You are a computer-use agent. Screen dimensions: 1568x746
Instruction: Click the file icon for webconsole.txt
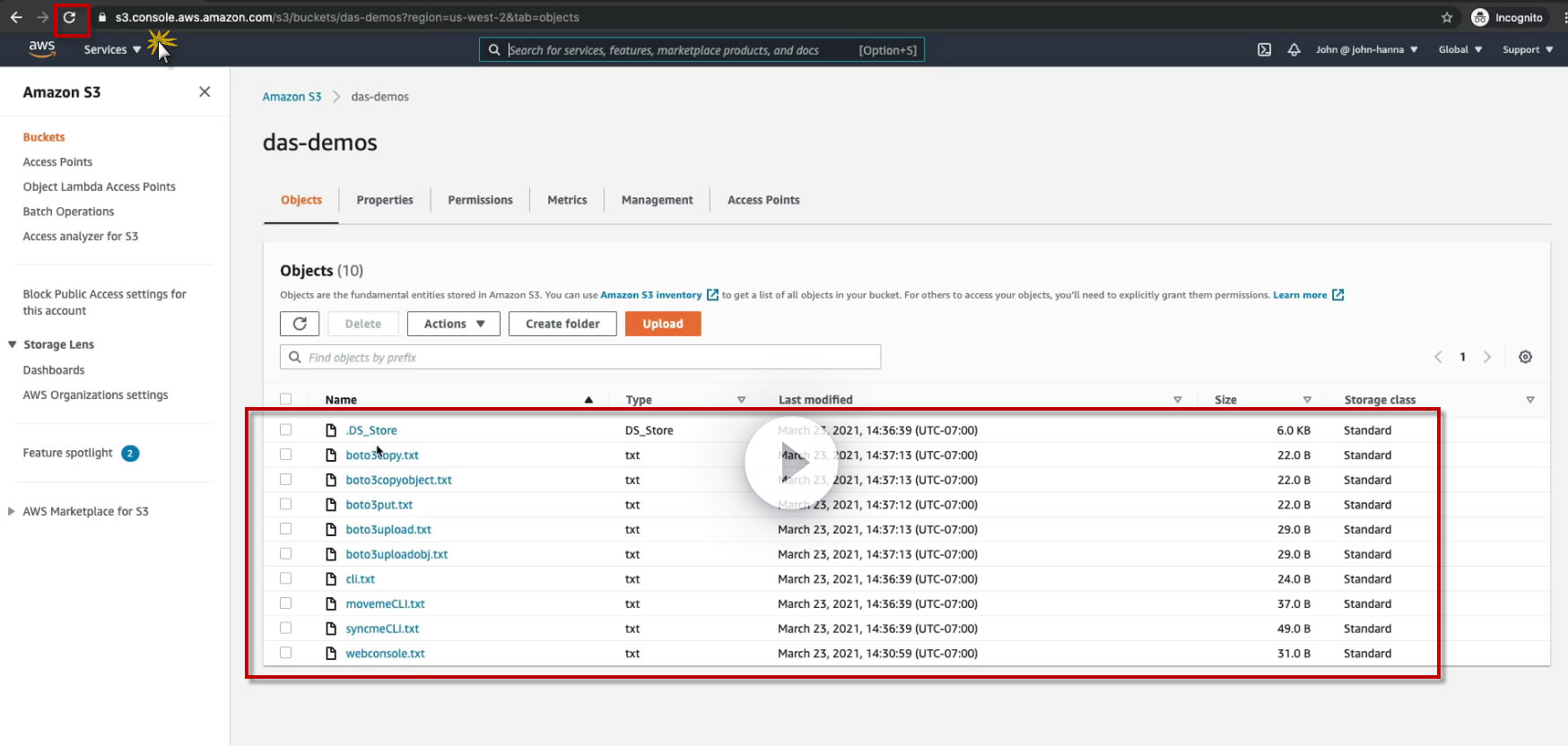(331, 654)
